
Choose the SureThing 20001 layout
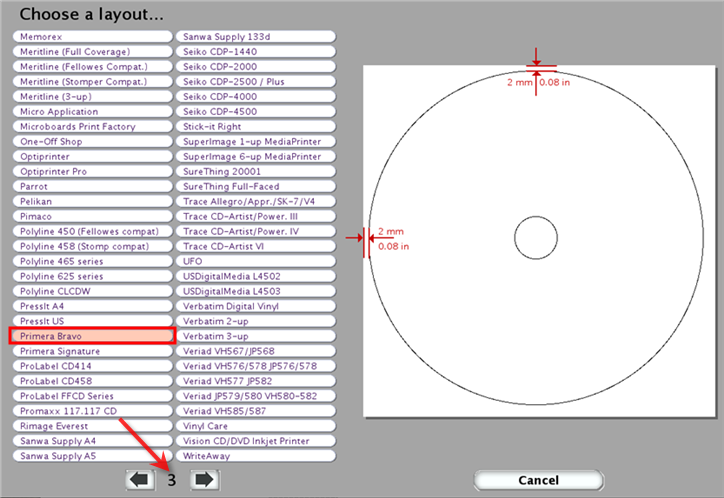tap(256, 171)
